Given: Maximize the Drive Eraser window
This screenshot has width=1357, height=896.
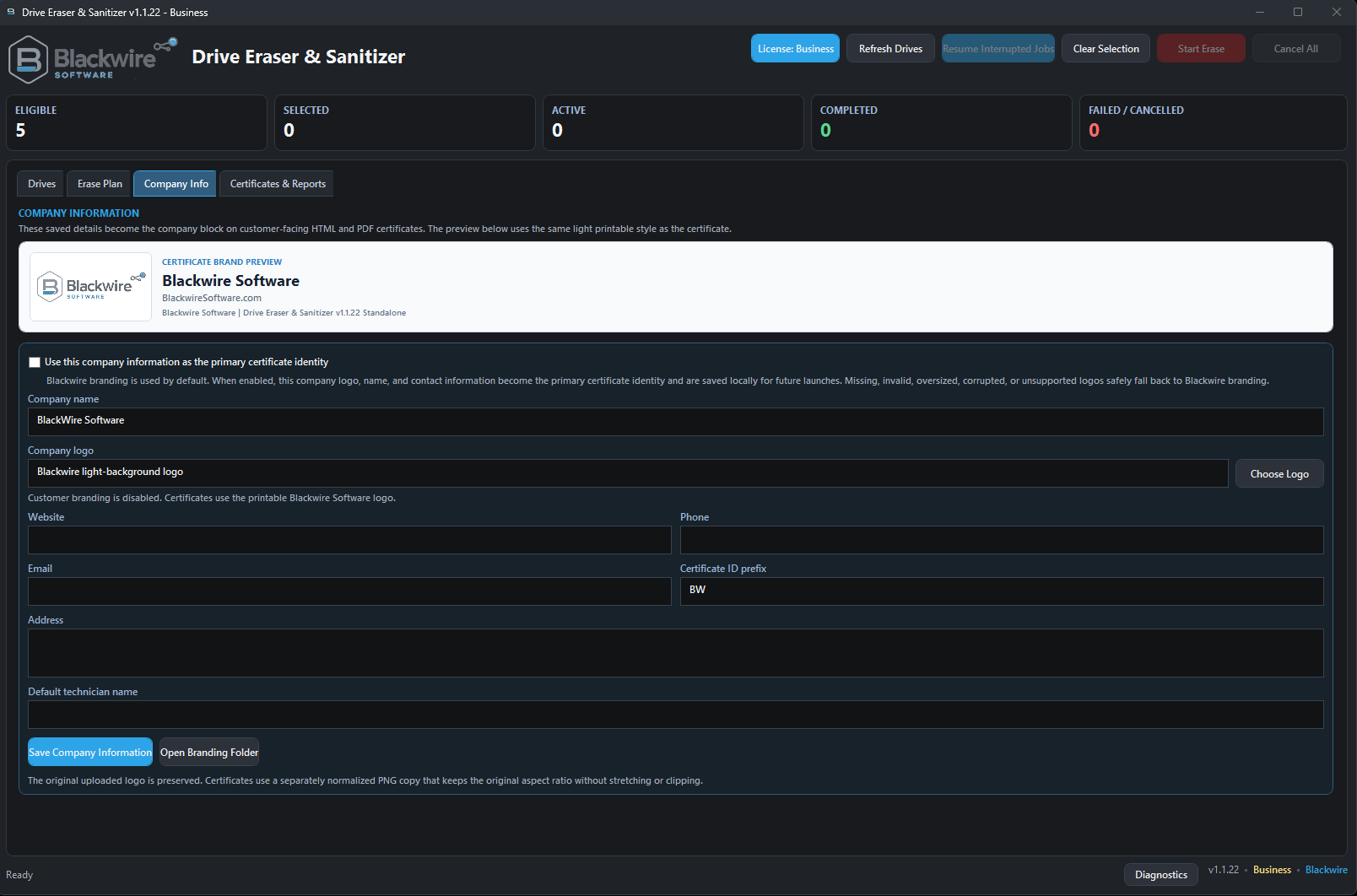Looking at the screenshot, I should pyautogui.click(x=1298, y=13).
